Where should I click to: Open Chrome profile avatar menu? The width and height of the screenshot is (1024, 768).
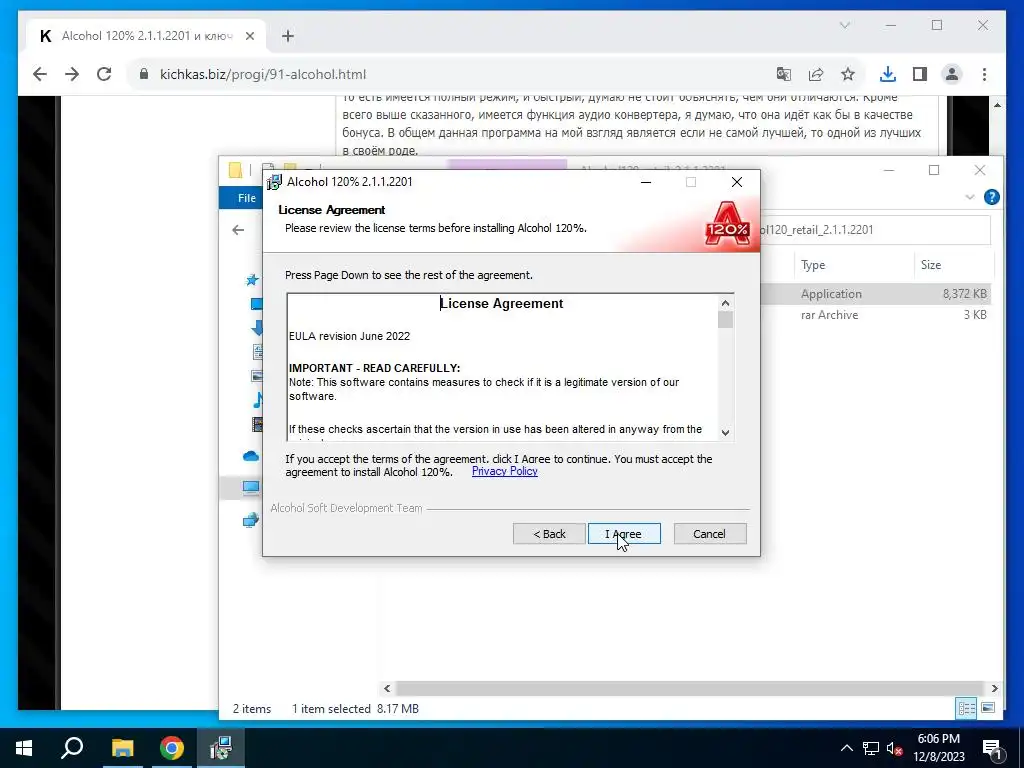(952, 74)
